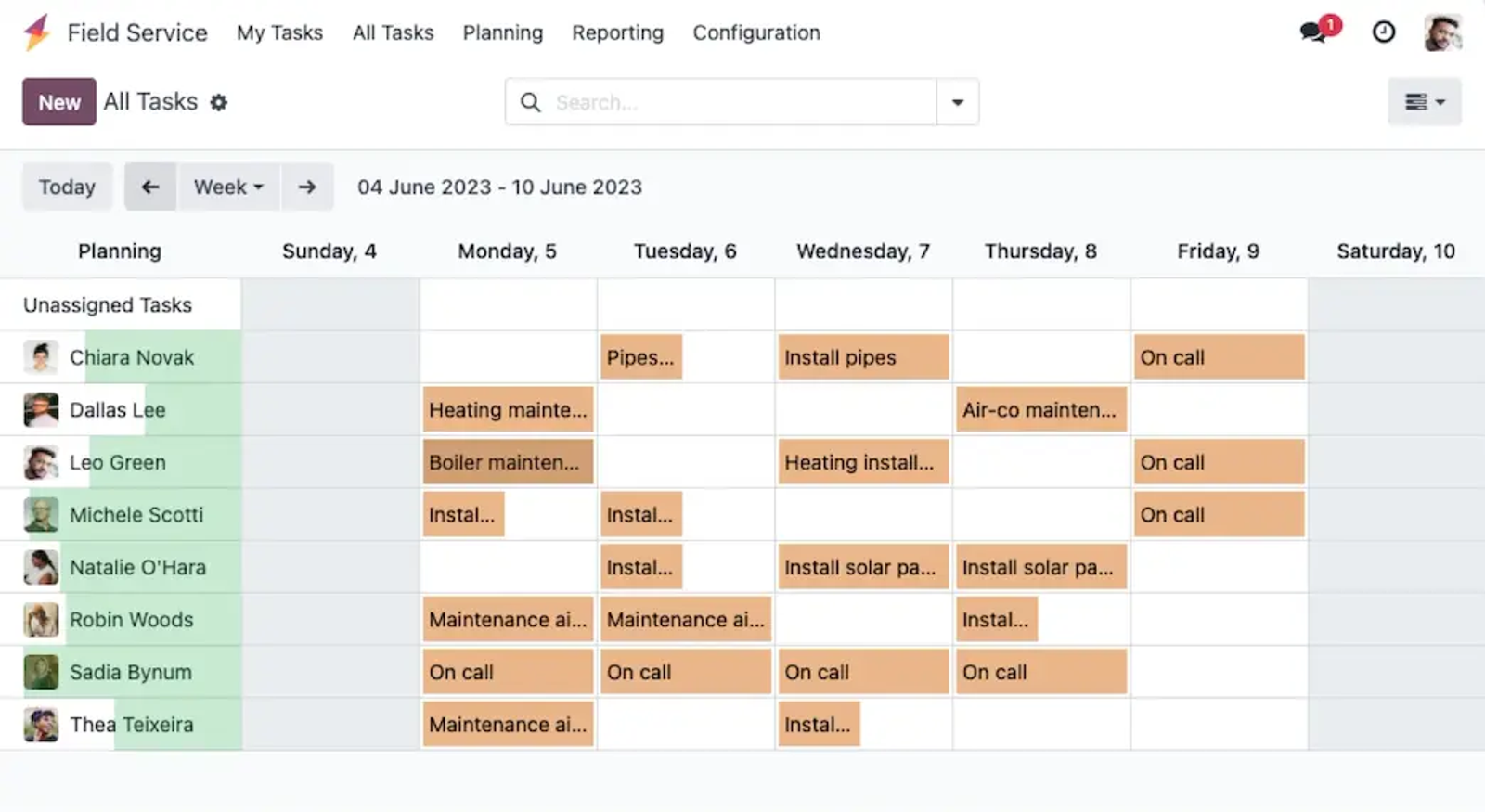The height and width of the screenshot is (812, 1485).
Task: Click the search magnifier icon
Action: pos(530,102)
